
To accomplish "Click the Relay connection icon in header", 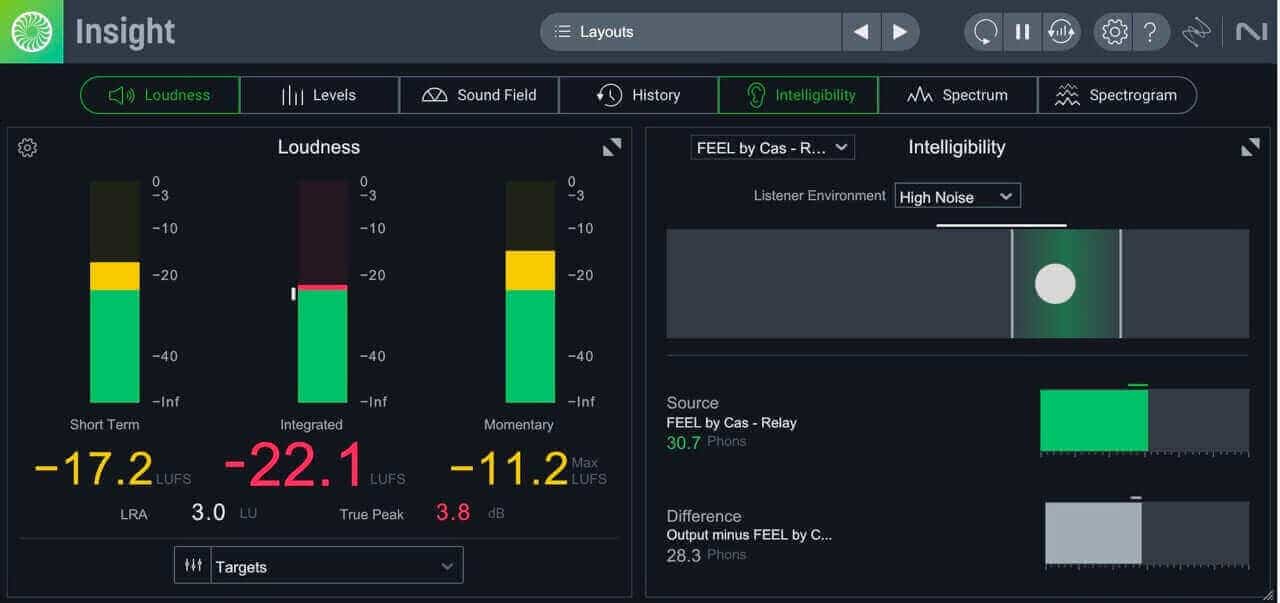I will pyautogui.click(x=1196, y=32).
